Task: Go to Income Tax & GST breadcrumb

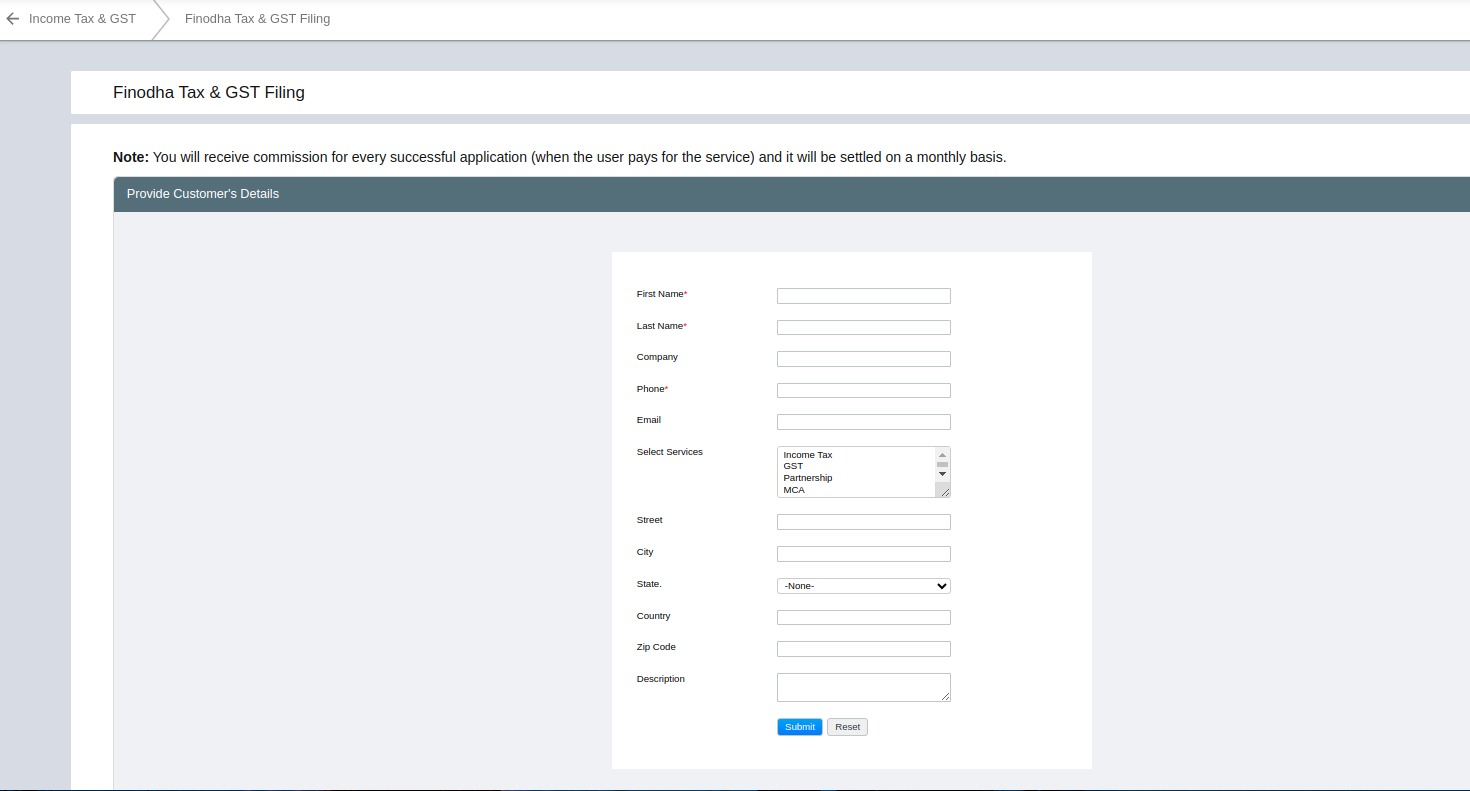Action: point(82,19)
